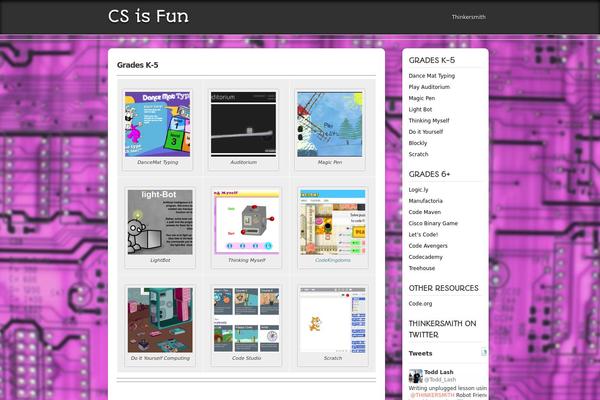
Task: Click the @THINKERSMITH mention in the tweet
Action: [x=432, y=395]
